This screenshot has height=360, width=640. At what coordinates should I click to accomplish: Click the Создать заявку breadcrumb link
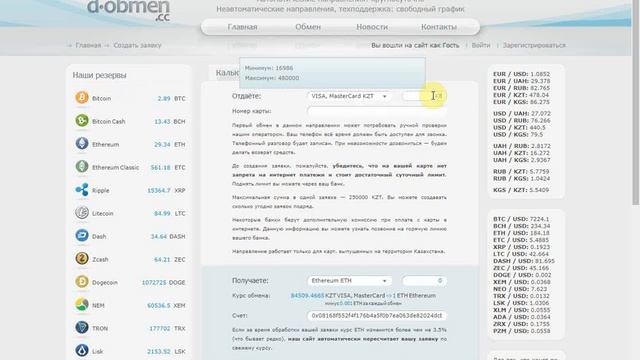(x=137, y=45)
